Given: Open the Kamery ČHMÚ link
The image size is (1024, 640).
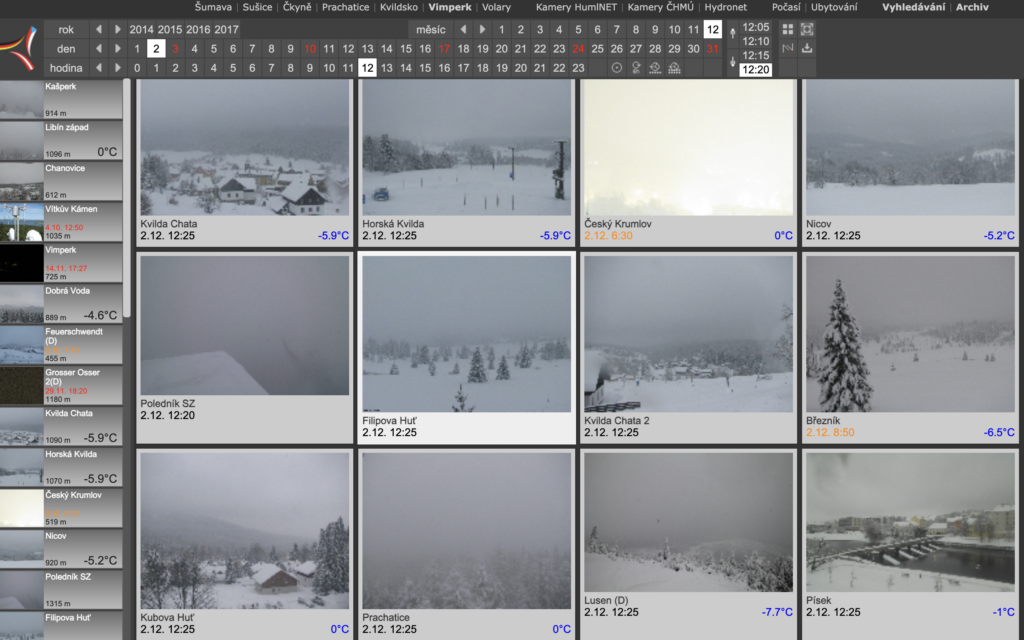Looking at the screenshot, I should 661,7.
